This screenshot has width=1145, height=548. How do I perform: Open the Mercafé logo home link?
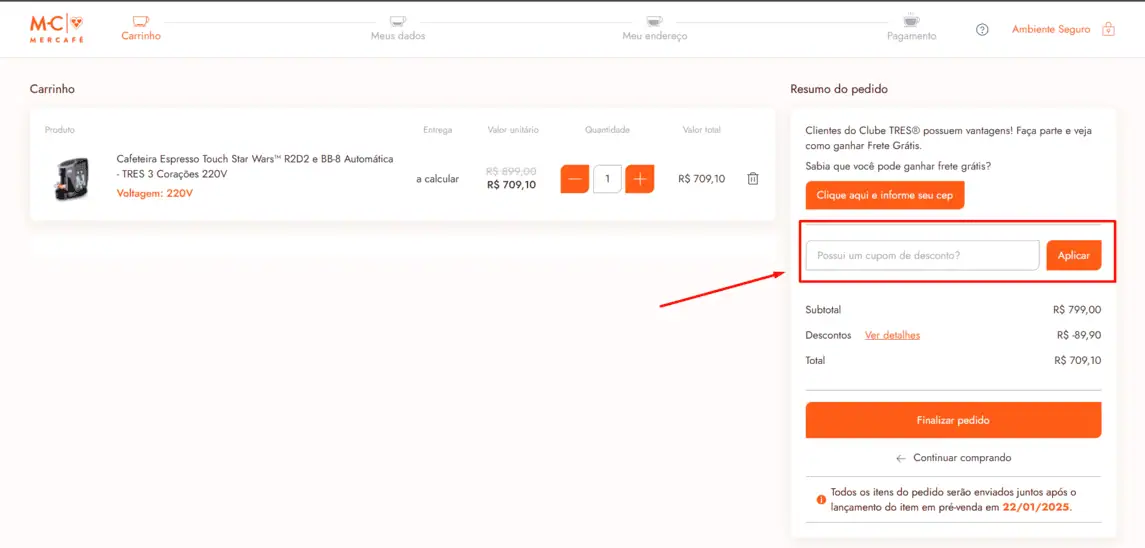click(56, 28)
